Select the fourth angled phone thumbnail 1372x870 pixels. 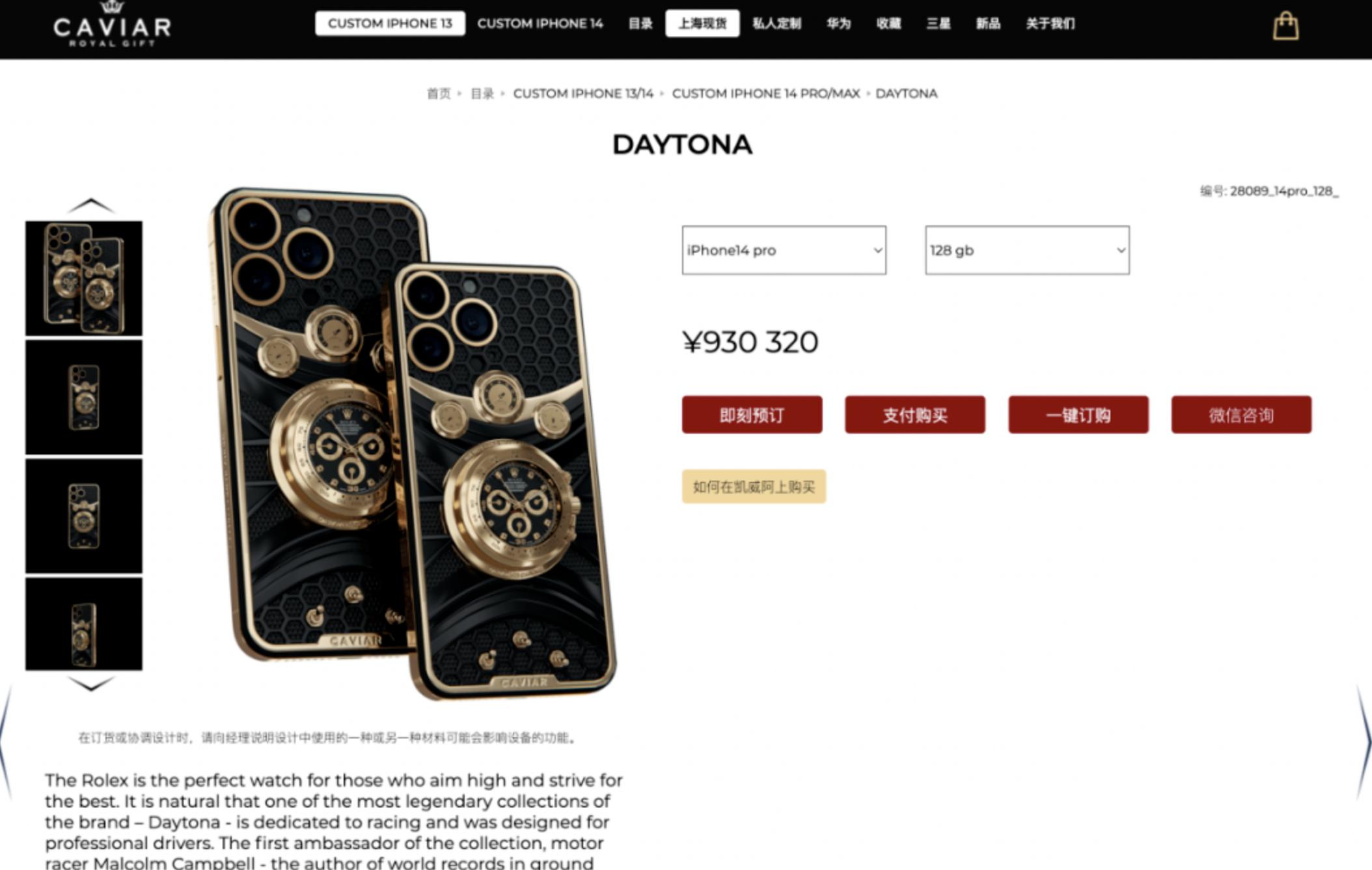(x=84, y=624)
